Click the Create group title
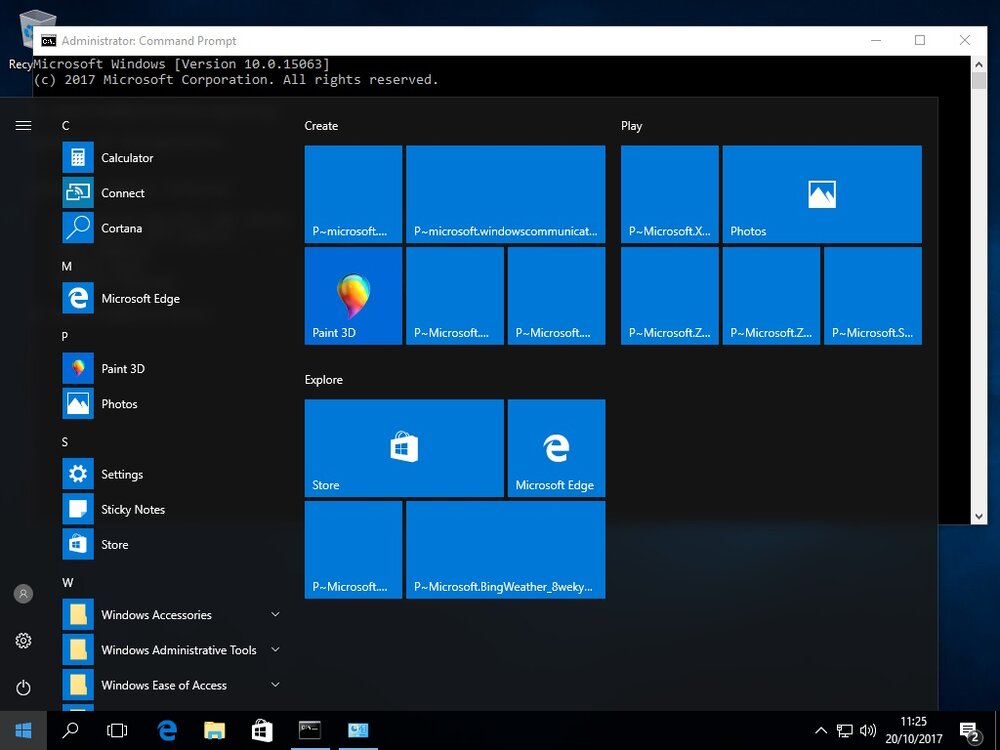The image size is (1000, 750). (321, 126)
